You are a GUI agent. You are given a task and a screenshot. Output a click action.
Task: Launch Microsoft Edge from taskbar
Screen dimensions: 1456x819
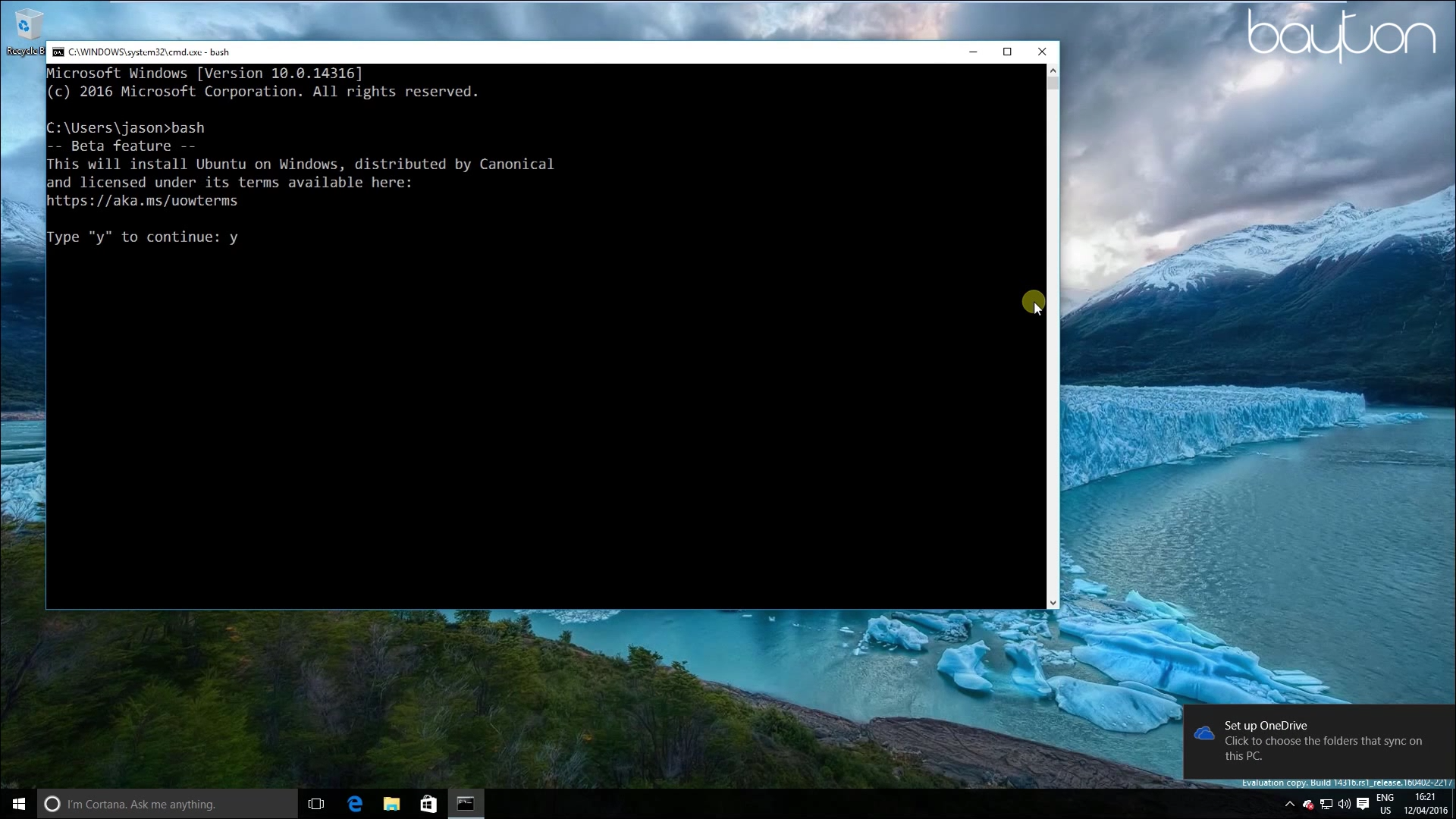(x=354, y=804)
